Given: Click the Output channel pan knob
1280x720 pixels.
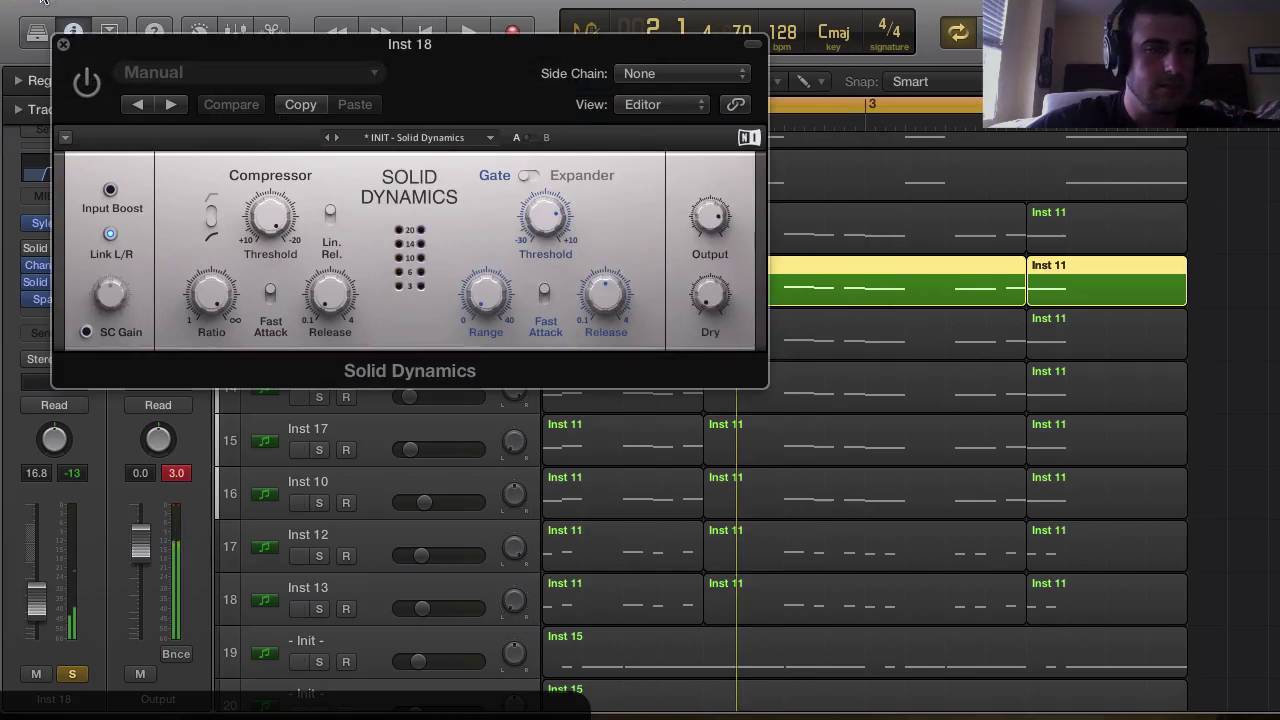Looking at the screenshot, I should tap(158, 439).
